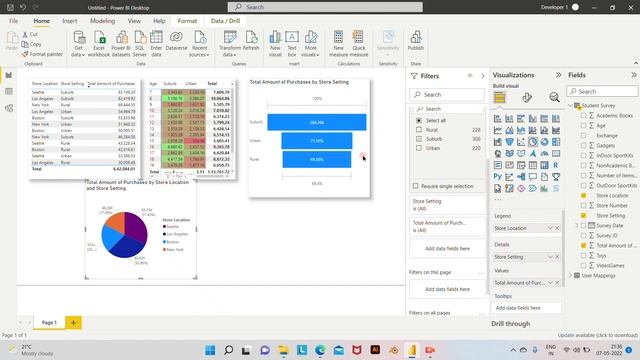Add a New visual

(275, 44)
